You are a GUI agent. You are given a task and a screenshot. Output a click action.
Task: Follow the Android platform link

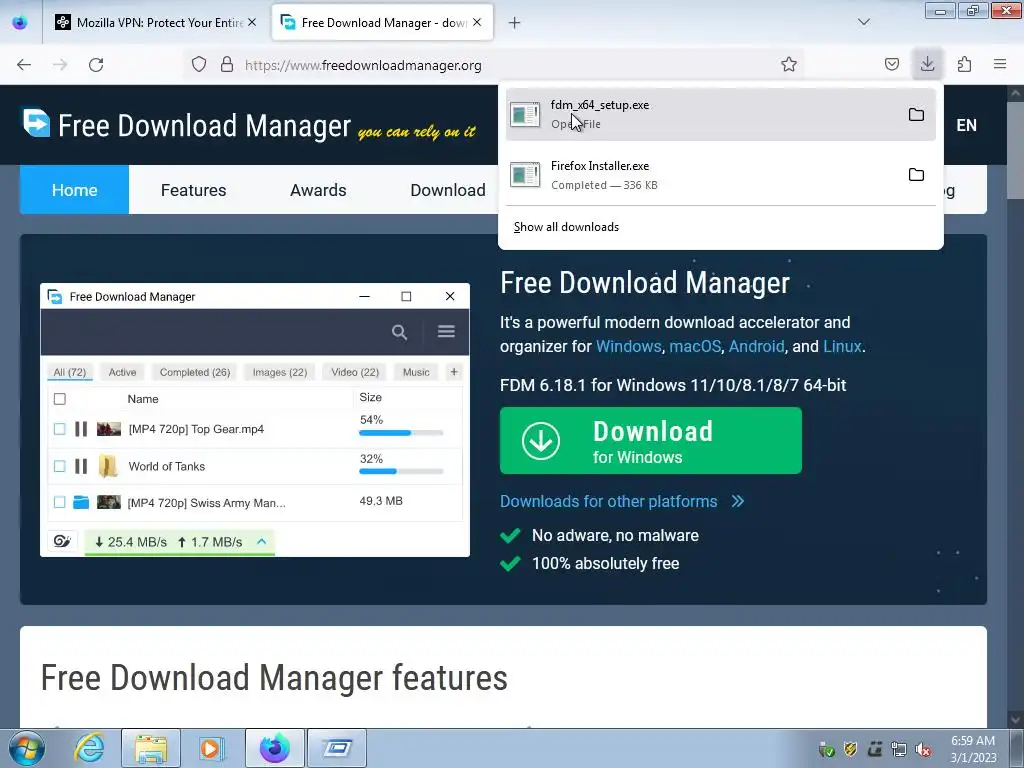(x=756, y=346)
